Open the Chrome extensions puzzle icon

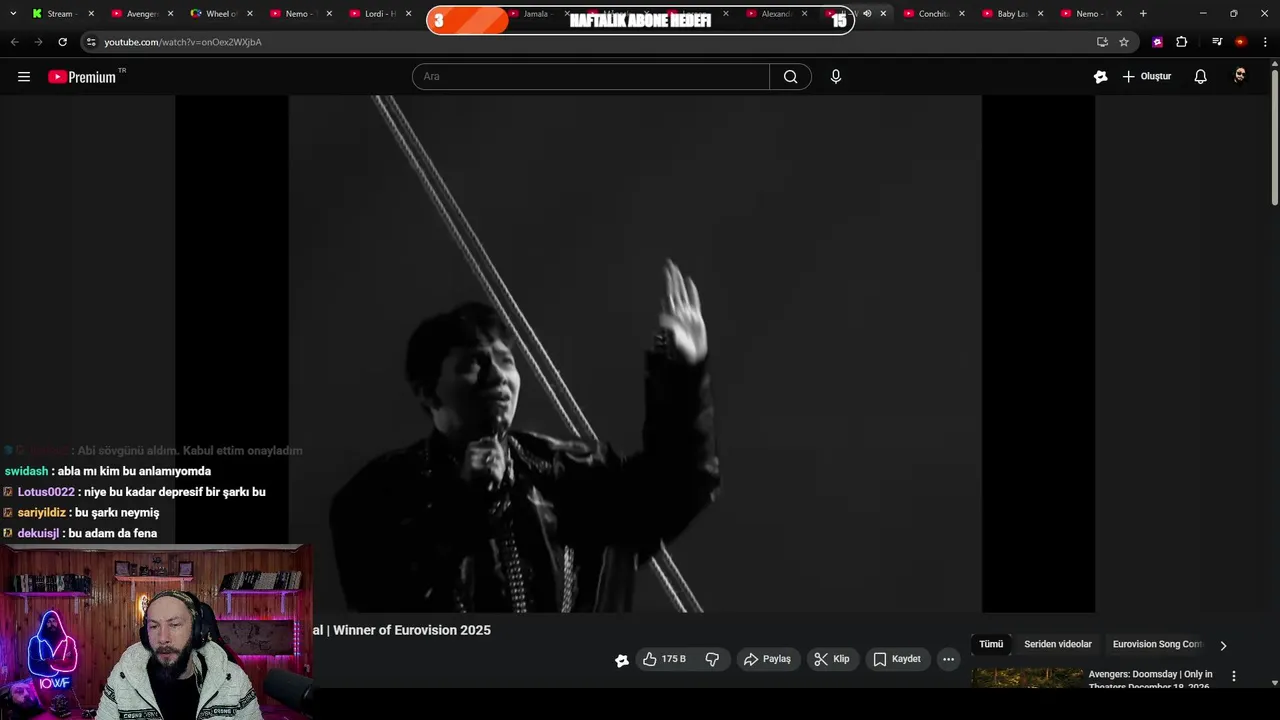pos(1181,42)
